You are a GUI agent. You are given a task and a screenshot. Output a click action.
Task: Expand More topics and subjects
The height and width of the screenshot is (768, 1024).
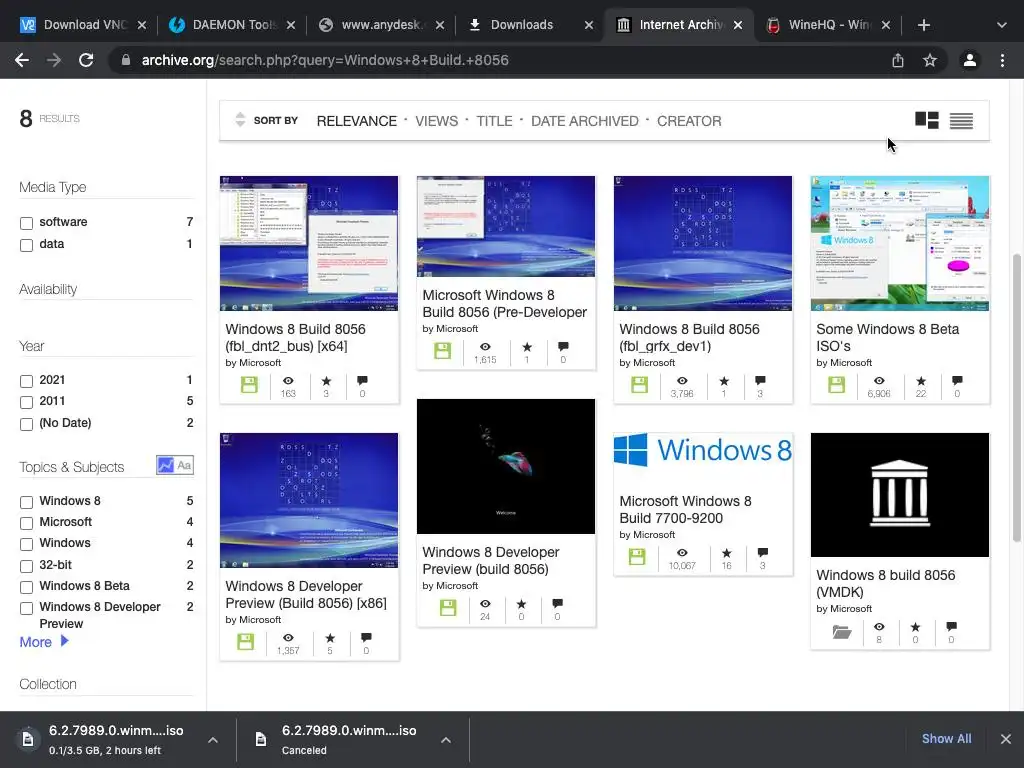point(44,642)
